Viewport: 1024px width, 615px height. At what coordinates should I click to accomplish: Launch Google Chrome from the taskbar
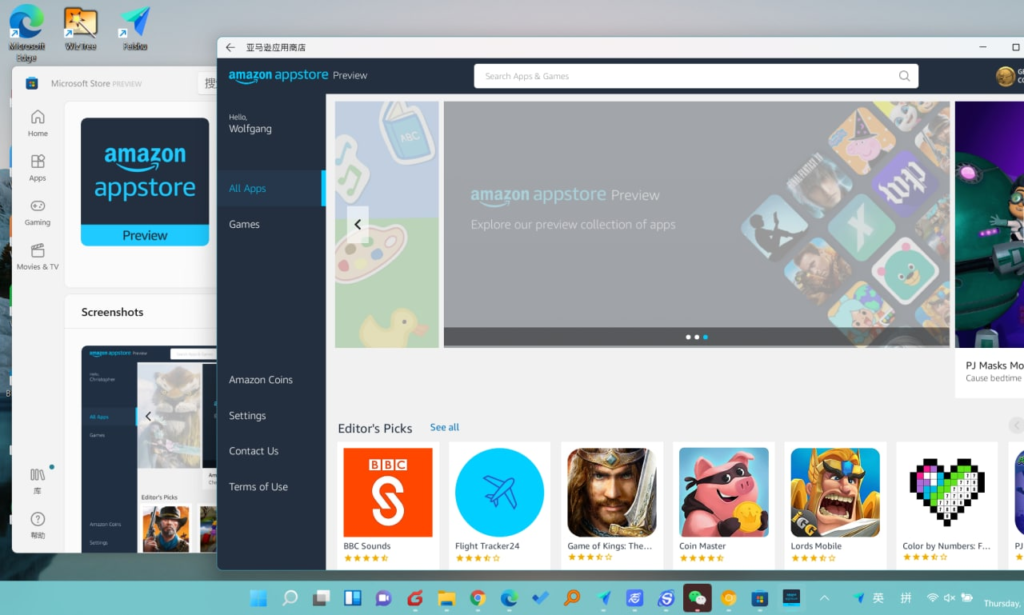[x=478, y=598]
